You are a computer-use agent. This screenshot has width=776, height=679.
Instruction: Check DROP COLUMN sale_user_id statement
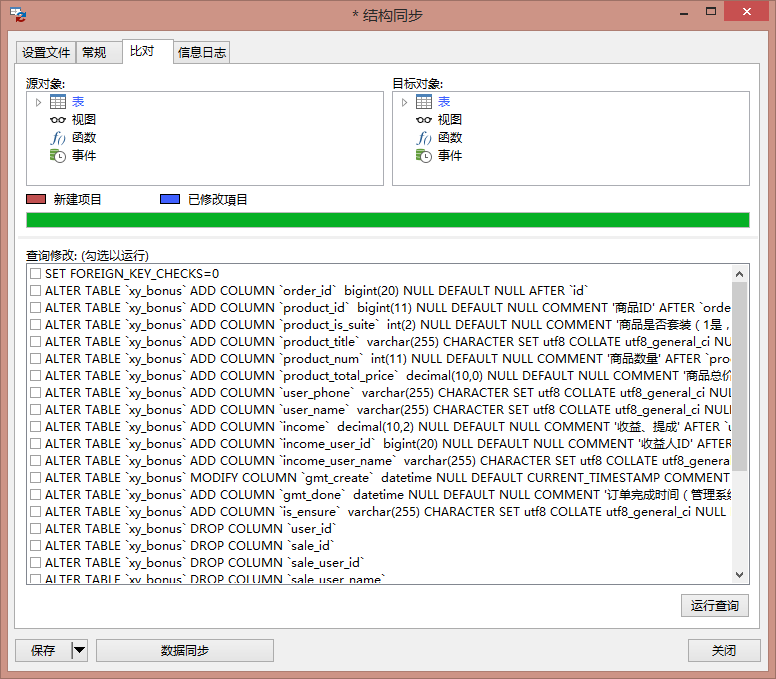(x=35, y=563)
